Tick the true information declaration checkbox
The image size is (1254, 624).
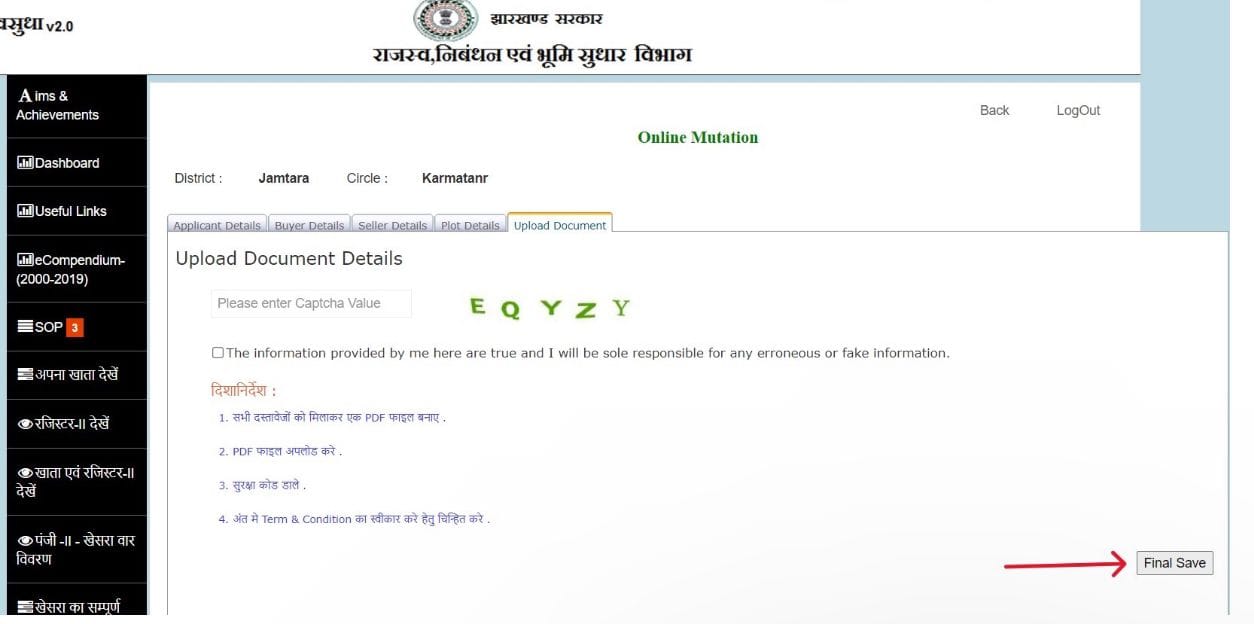218,353
